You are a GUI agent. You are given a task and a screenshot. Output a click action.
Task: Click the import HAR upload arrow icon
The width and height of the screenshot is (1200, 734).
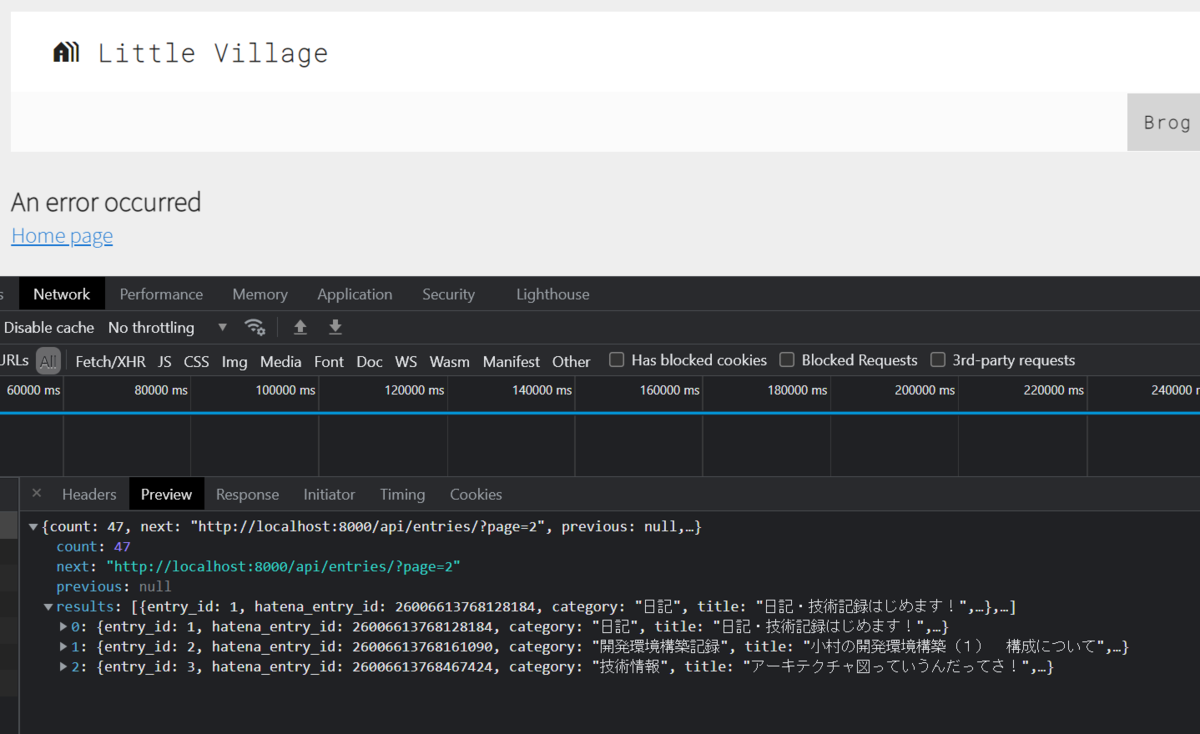[300, 327]
